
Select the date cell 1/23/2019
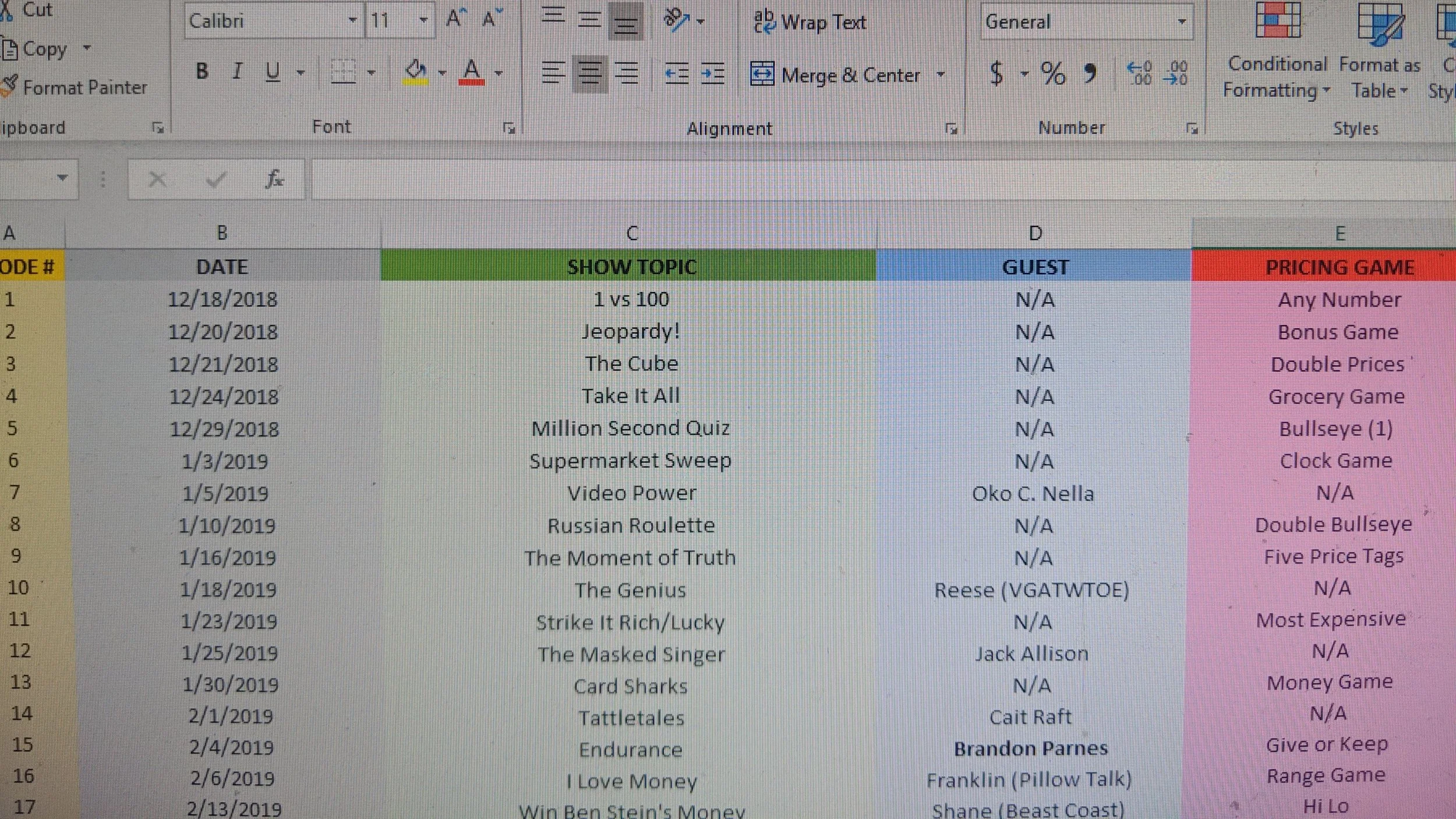[228, 622]
